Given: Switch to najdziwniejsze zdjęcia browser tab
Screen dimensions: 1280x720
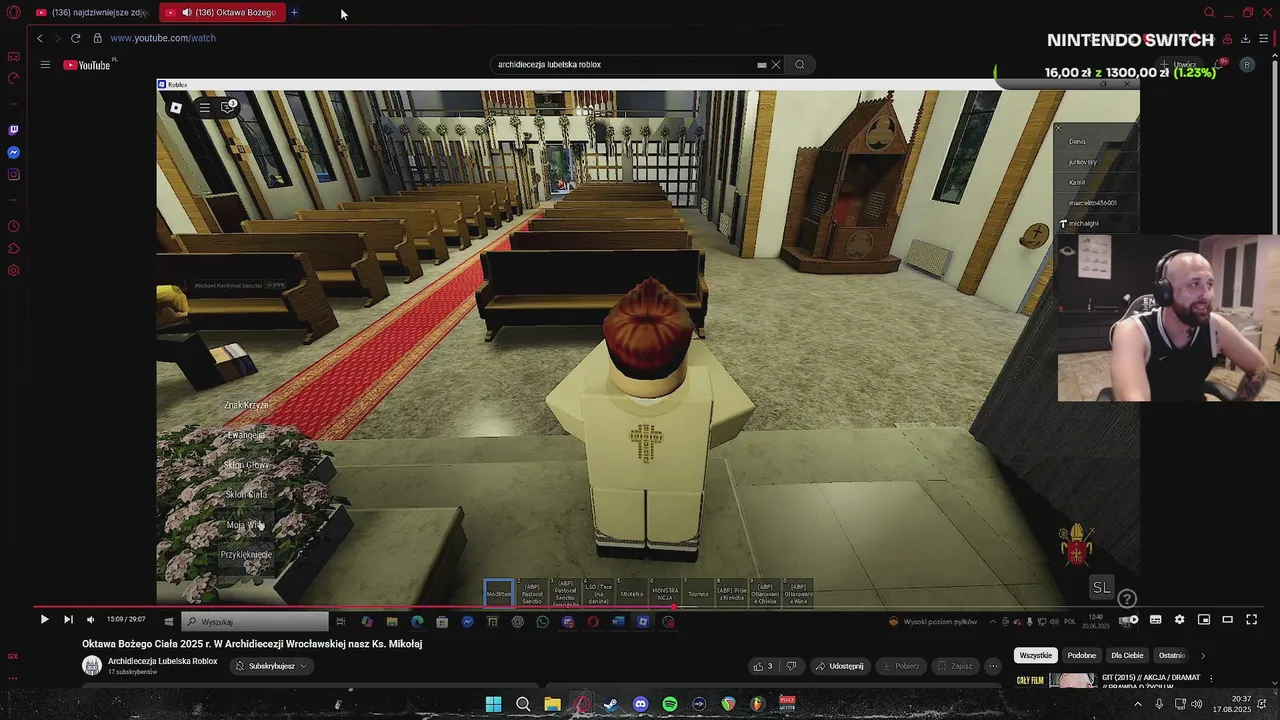Looking at the screenshot, I should (x=91, y=13).
